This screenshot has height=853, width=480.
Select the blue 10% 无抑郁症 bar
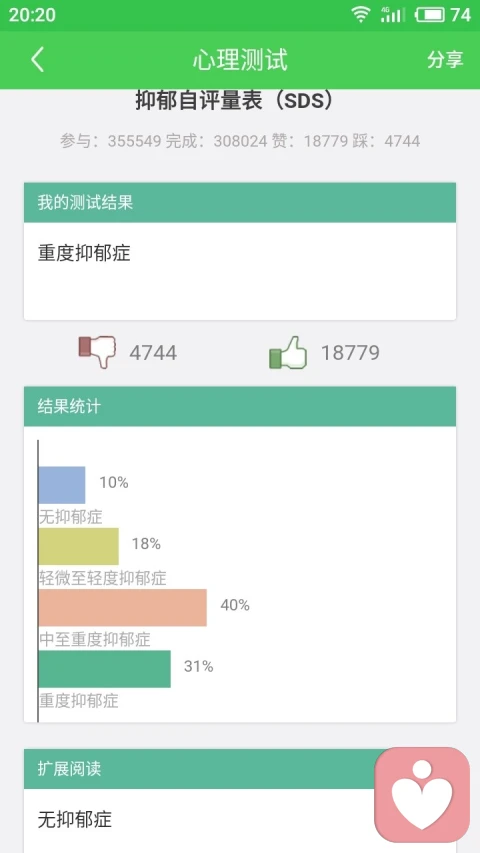click(62, 485)
